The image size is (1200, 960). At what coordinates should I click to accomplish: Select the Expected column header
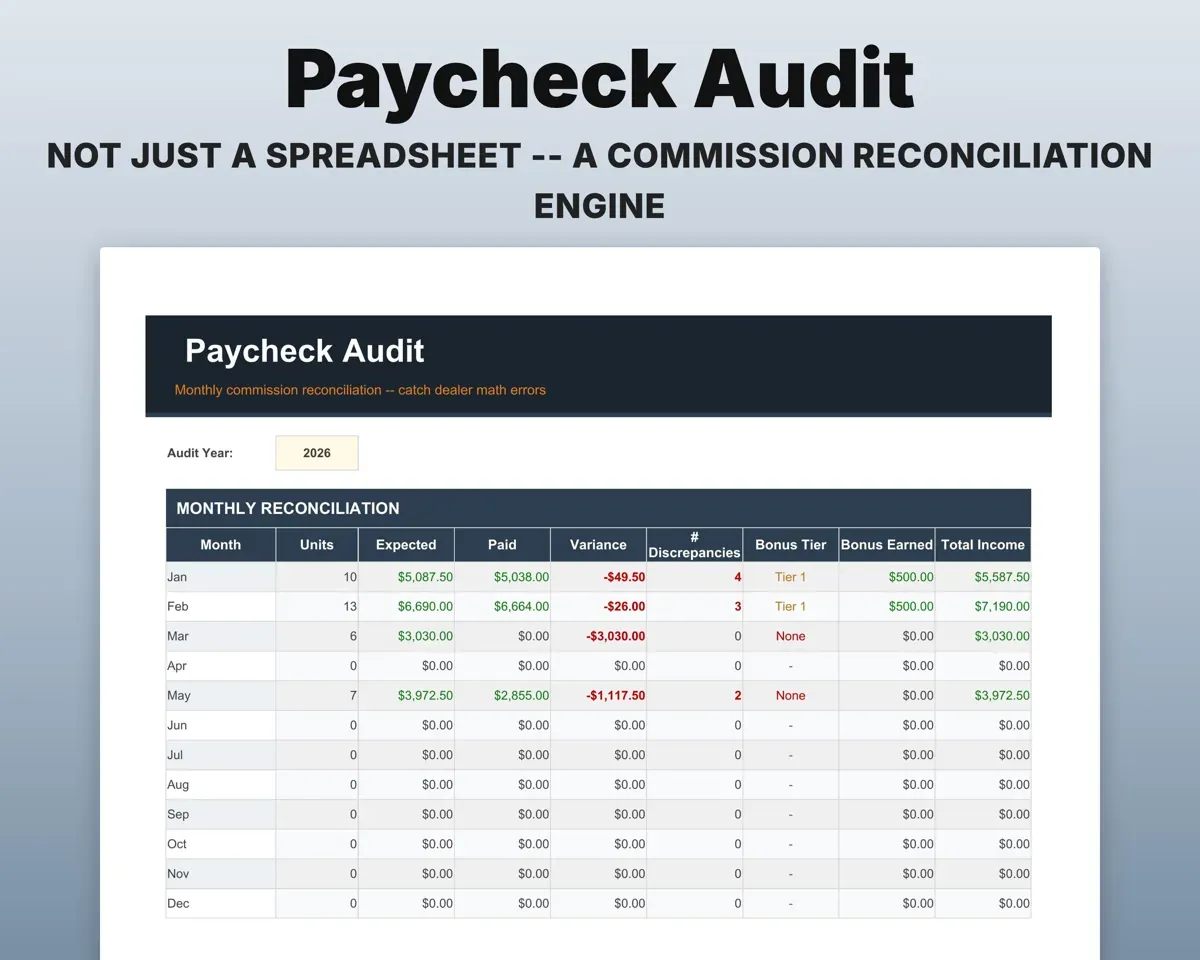[406, 545]
